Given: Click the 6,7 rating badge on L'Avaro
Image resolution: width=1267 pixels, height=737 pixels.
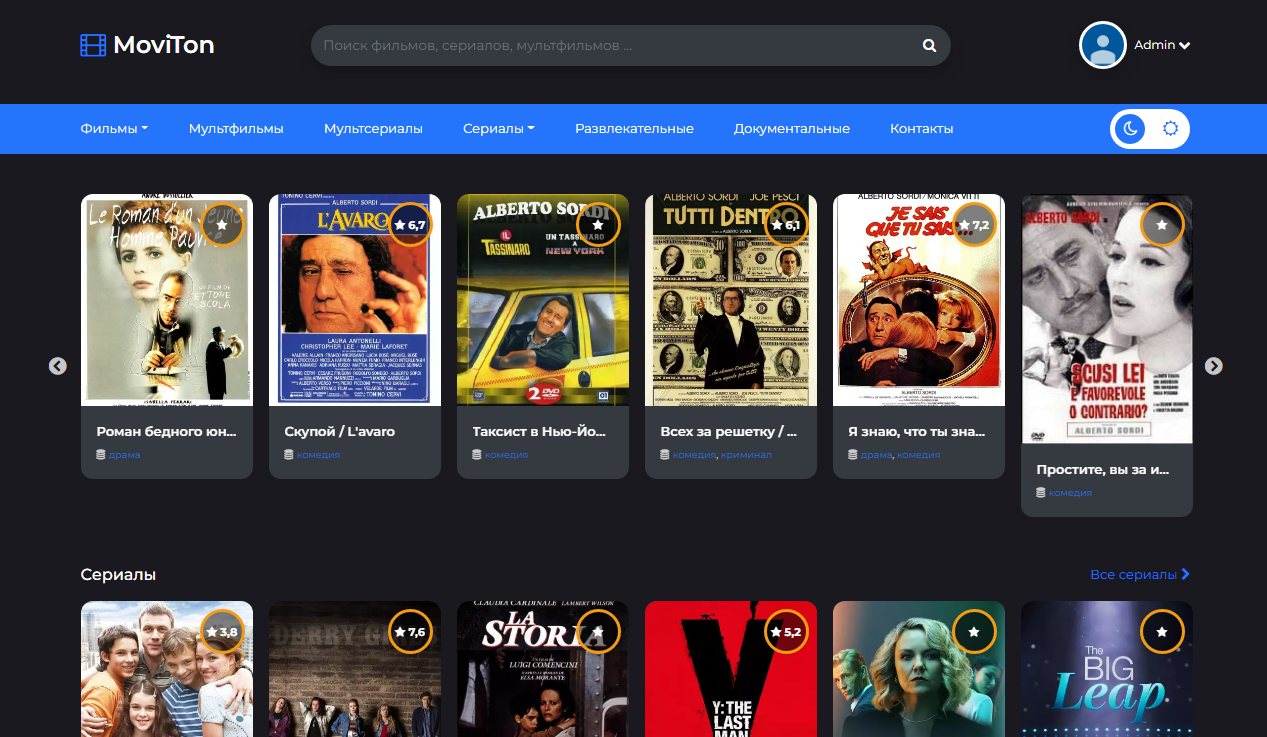Looking at the screenshot, I should pos(410,225).
